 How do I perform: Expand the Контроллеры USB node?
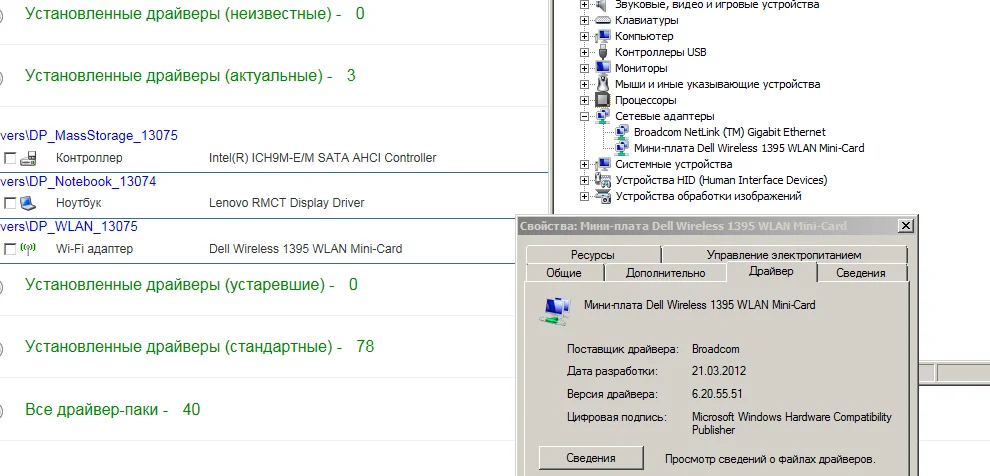point(584,52)
